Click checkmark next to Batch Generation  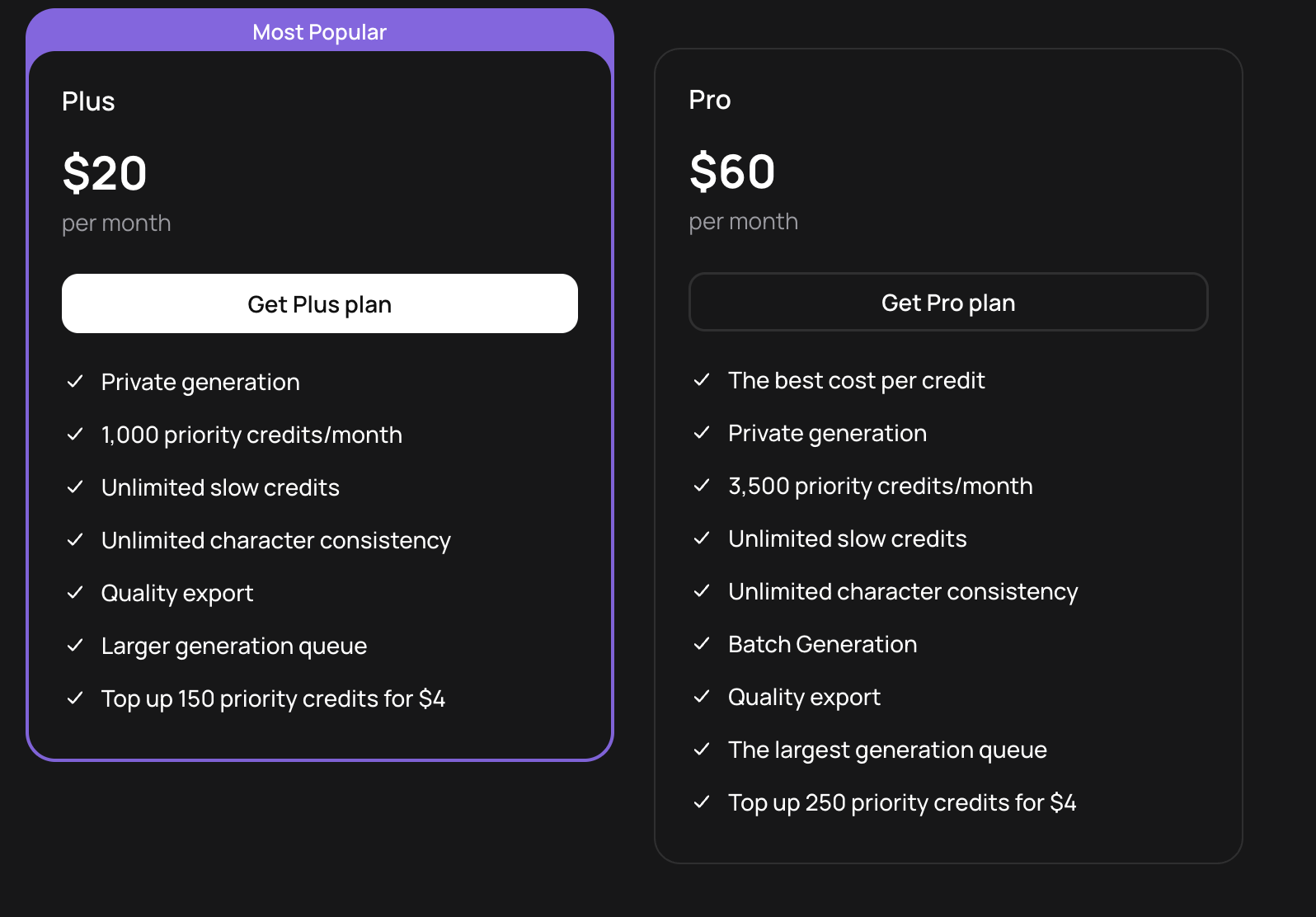pyautogui.click(x=702, y=643)
